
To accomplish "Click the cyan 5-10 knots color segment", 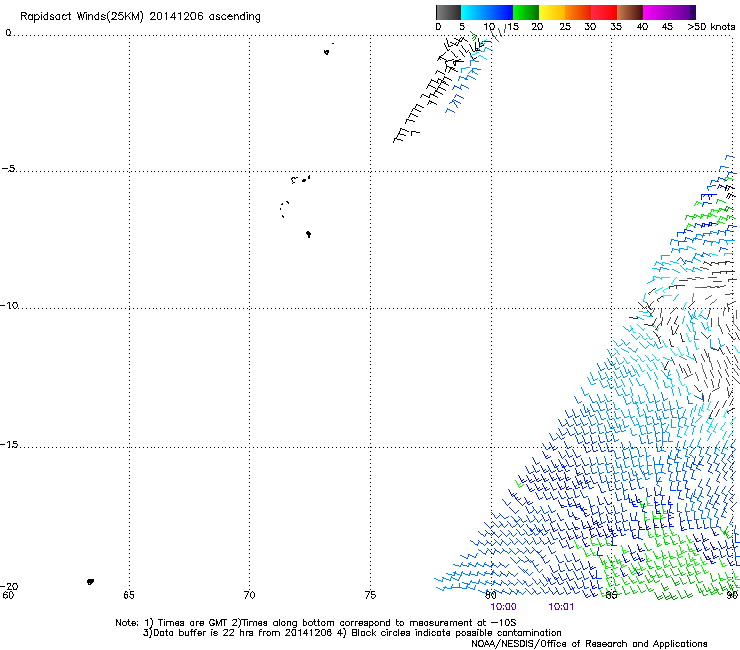I will pyautogui.click(x=474, y=12).
